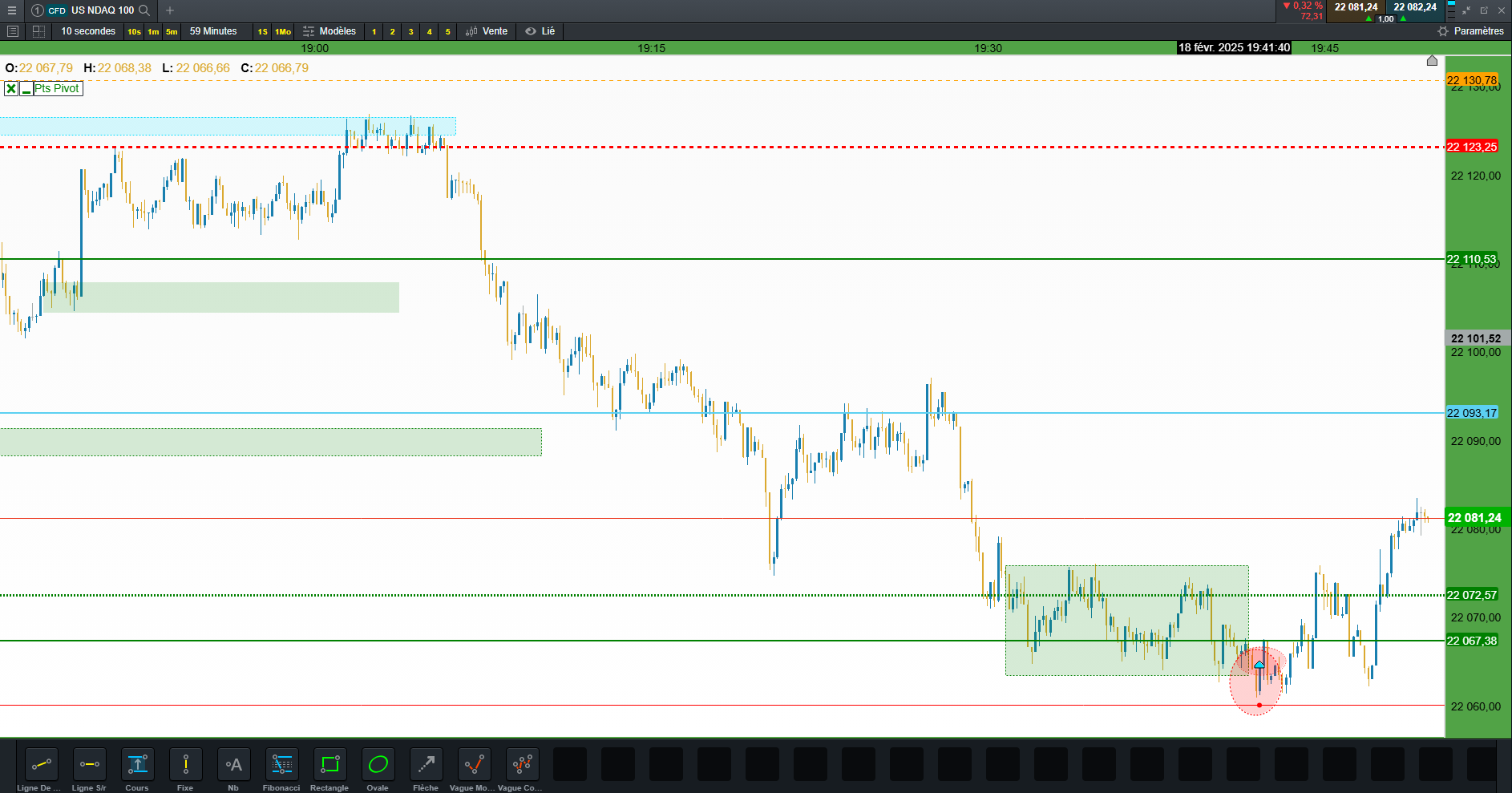
Task: Select the Fixe vertical line tool
Action: (185, 764)
